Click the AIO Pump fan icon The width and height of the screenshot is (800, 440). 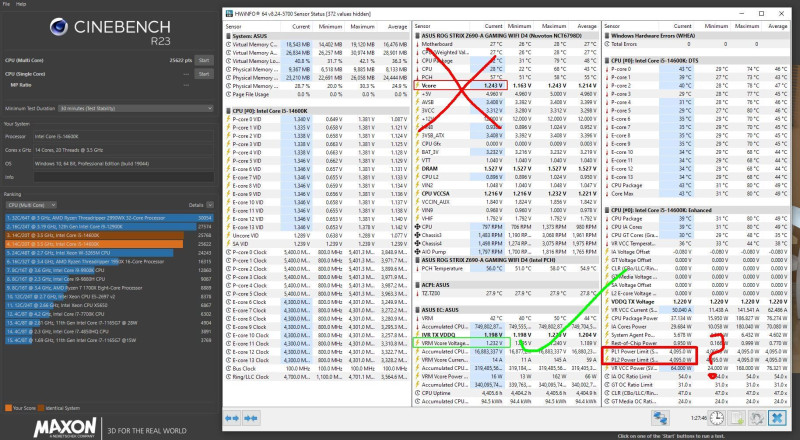(x=418, y=252)
